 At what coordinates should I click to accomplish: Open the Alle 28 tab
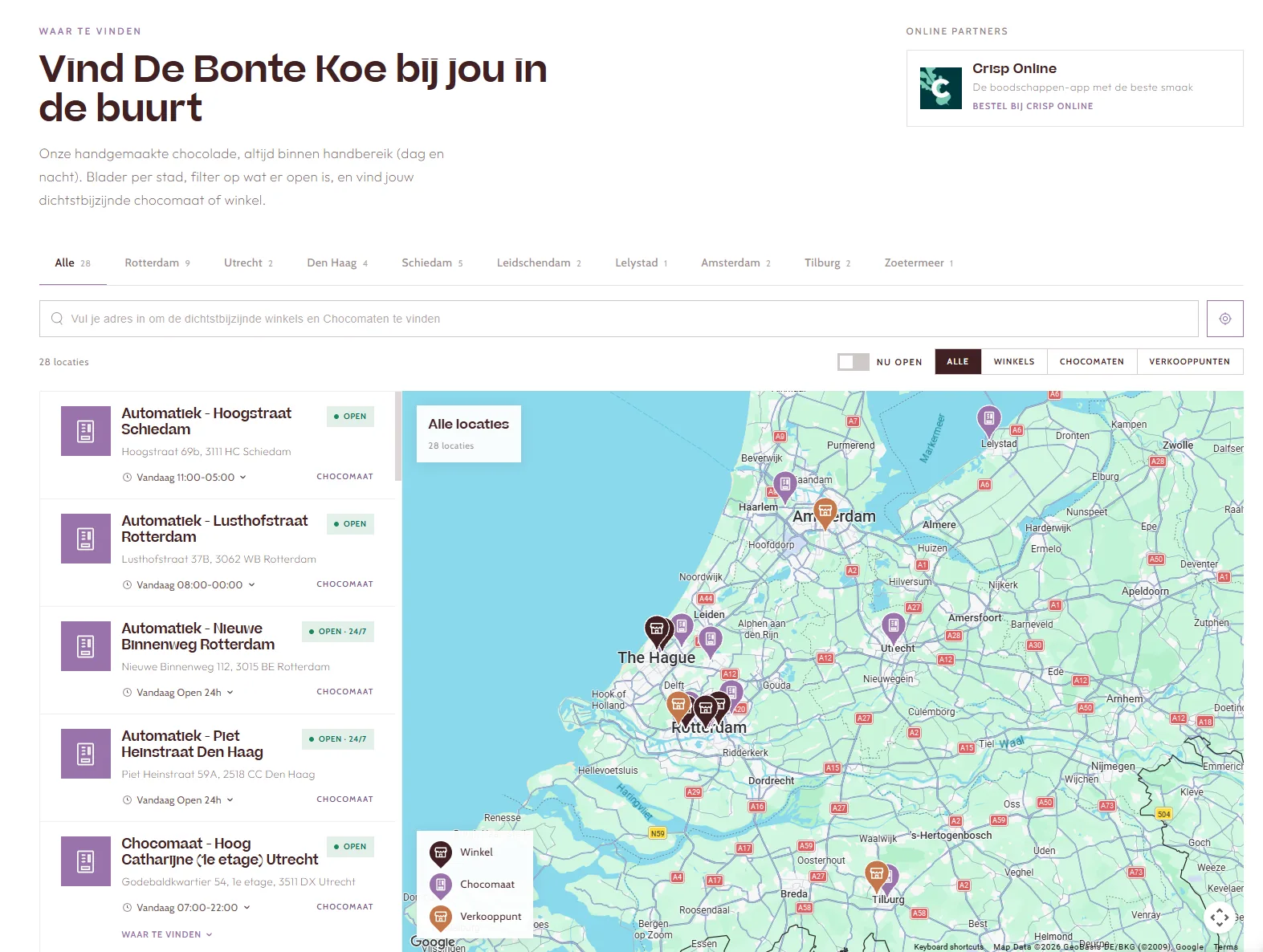point(72,262)
